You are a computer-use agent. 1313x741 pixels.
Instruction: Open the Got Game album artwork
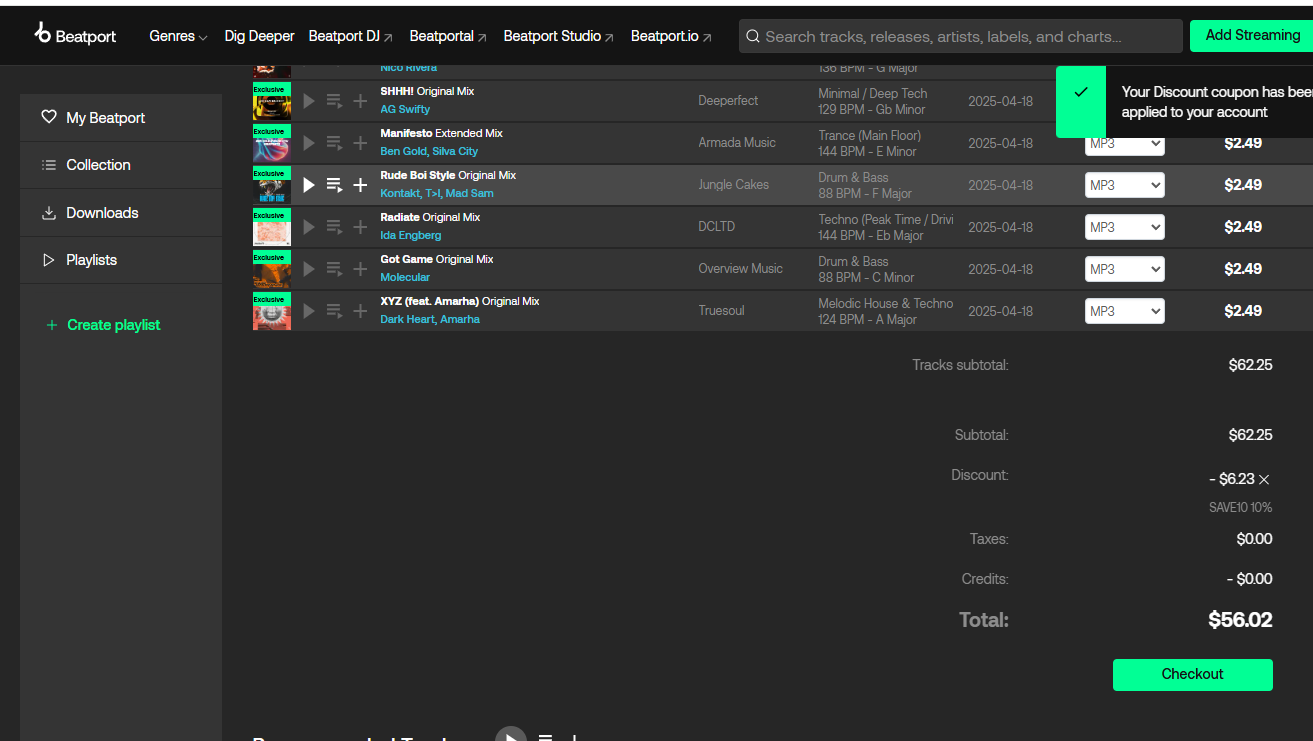pyautogui.click(x=271, y=268)
